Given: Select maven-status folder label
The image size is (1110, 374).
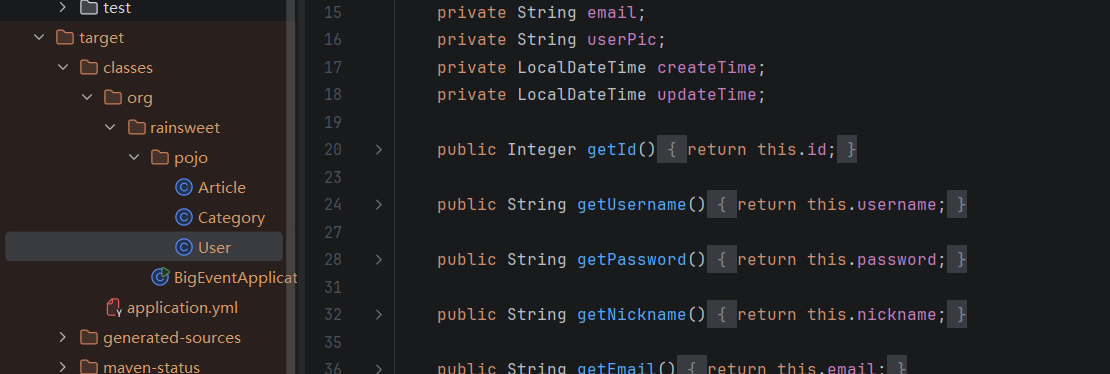Looking at the screenshot, I should pyautogui.click(x=151, y=367).
